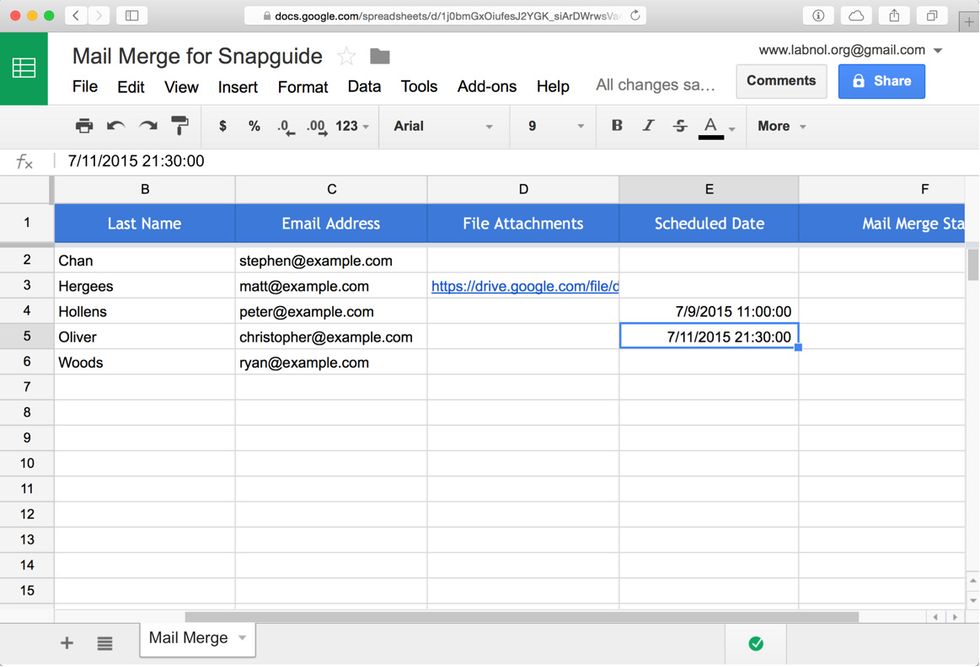This screenshot has width=980, height=667.
Task: Toggle bold formatting
Action: 617,125
